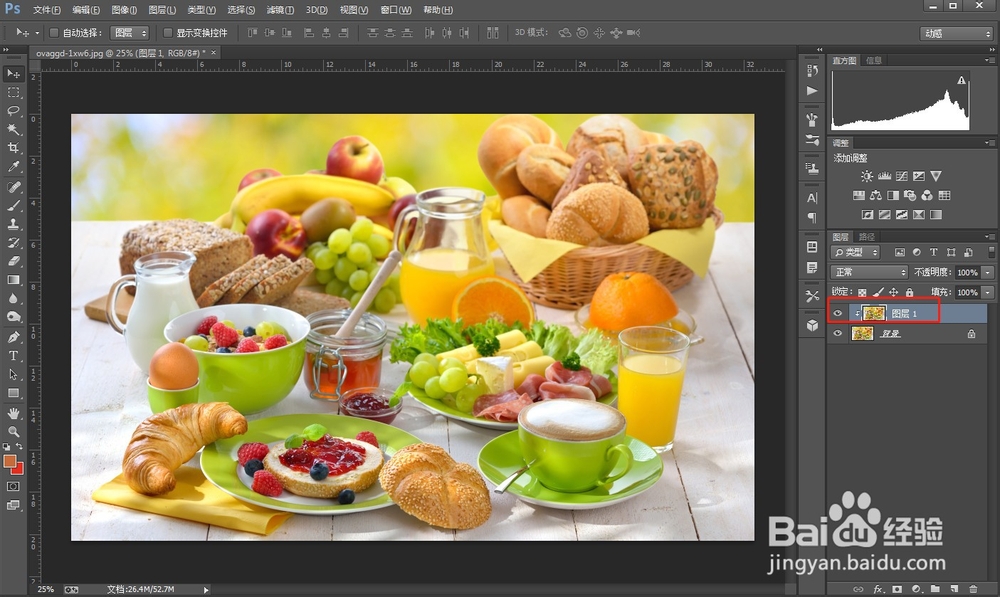The image size is (1000, 597).
Task: Toggle lock all padlock icon
Action: (909, 292)
